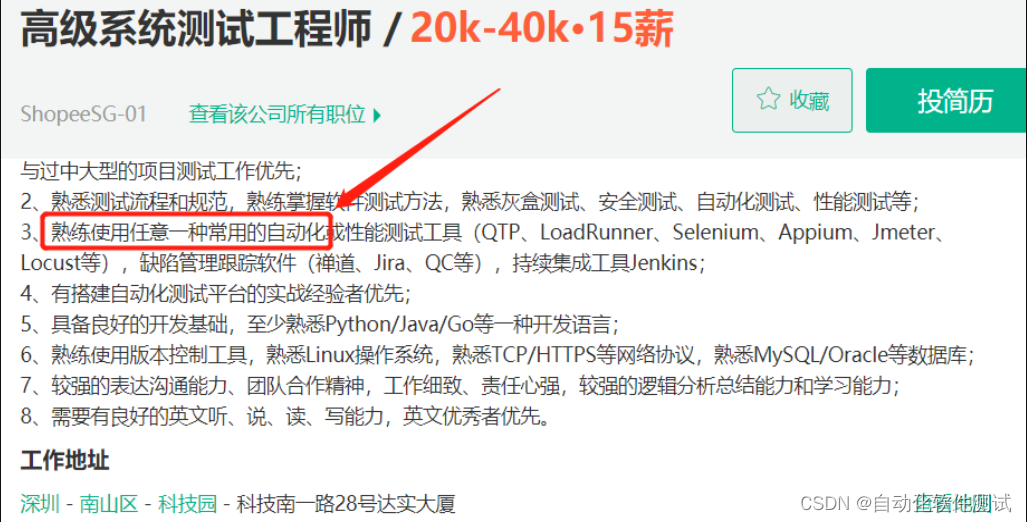Click the red-boxed text 熟练使用任意一种常用的自动化
Image resolution: width=1027 pixels, height=522 pixels.
click(x=187, y=232)
